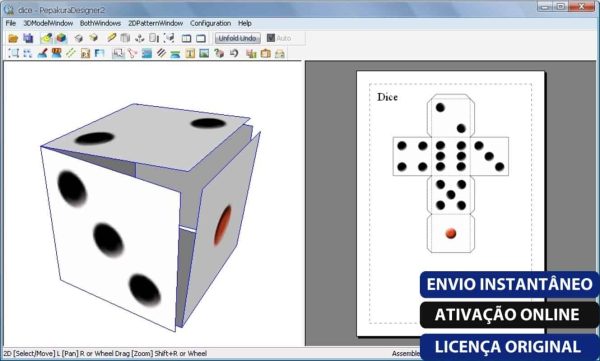Open the 3DModelWindow menu
Screen dimensions: 600x361
(x=48, y=23)
